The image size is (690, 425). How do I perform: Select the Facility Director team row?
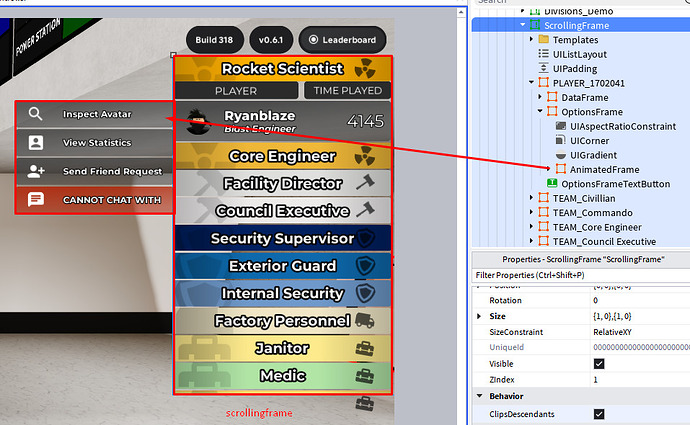283,183
